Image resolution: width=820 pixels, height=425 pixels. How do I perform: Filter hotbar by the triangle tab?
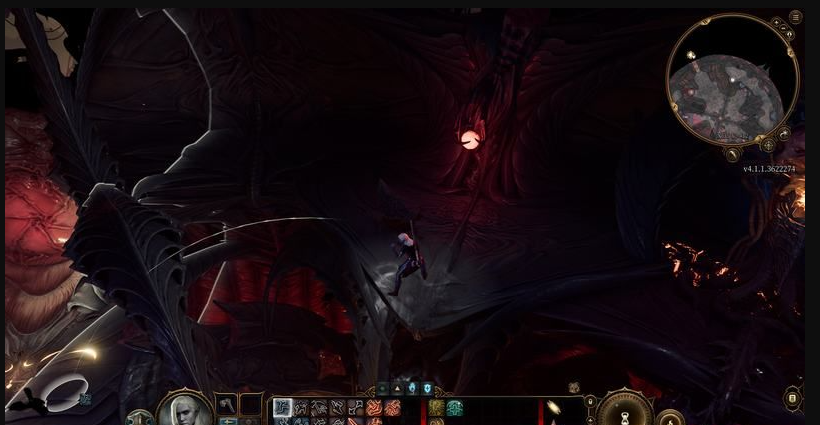point(397,388)
